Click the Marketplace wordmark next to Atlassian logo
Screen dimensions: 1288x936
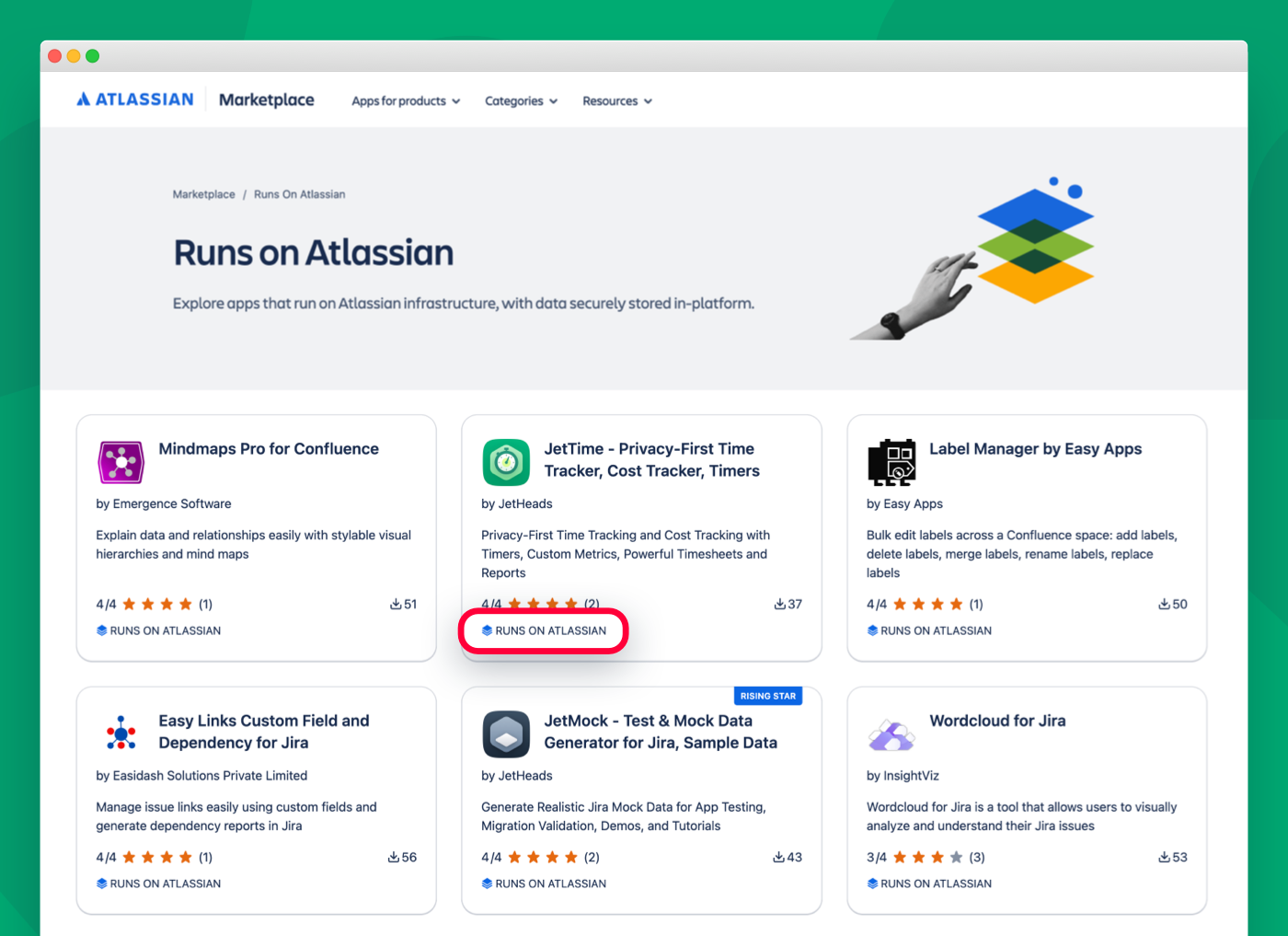click(266, 99)
